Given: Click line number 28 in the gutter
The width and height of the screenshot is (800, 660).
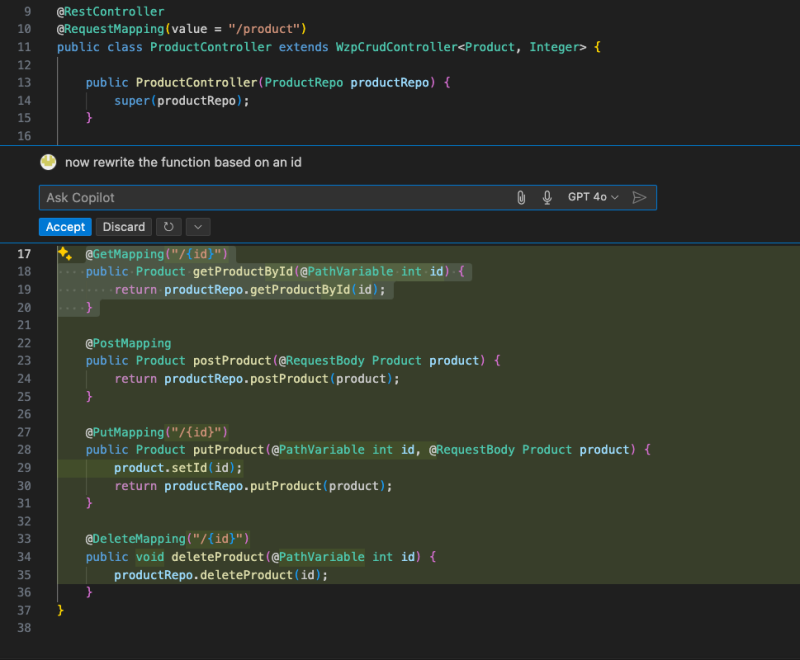Looking at the screenshot, I should [25, 450].
